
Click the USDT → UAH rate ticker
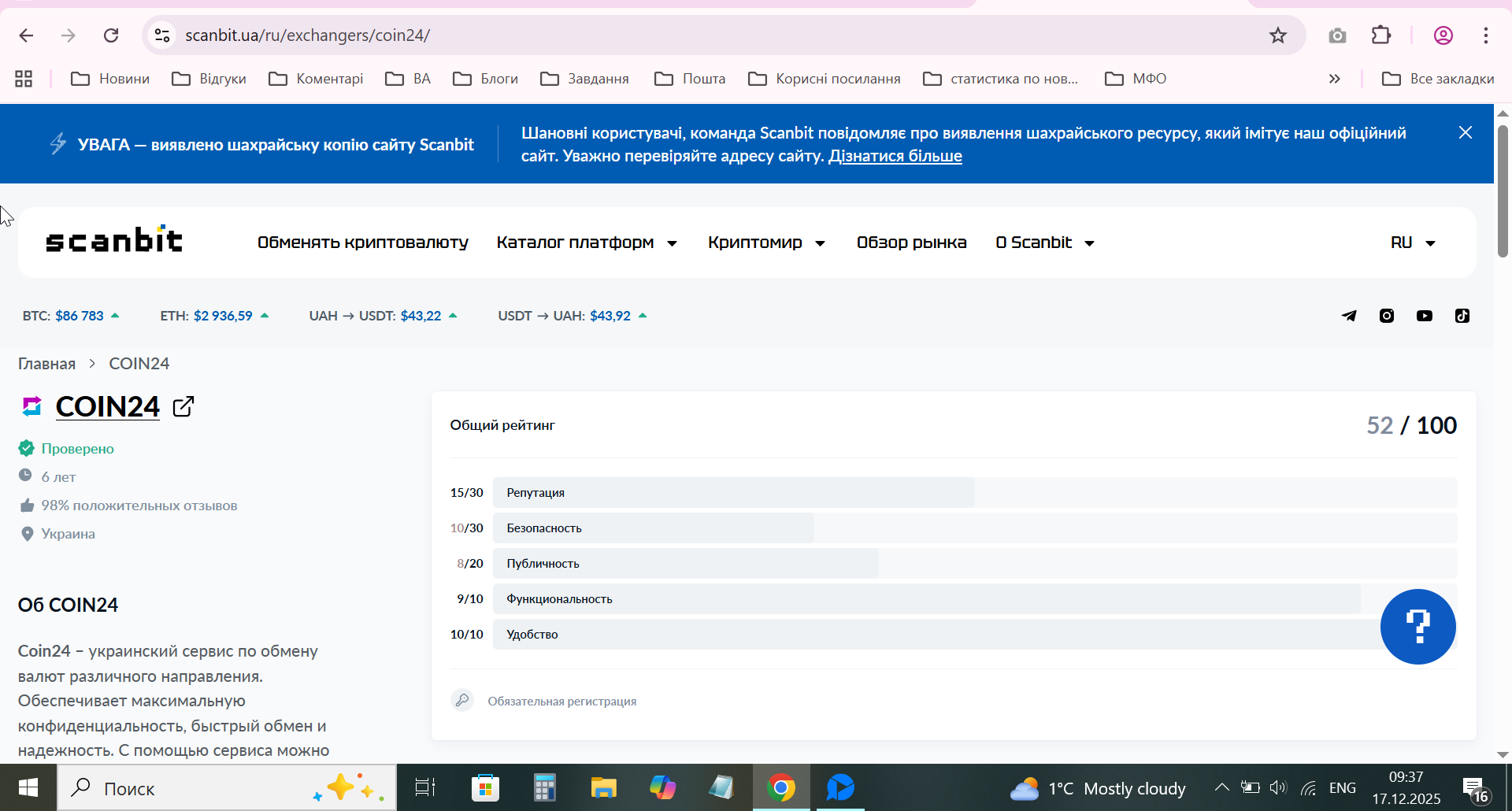pos(573,316)
